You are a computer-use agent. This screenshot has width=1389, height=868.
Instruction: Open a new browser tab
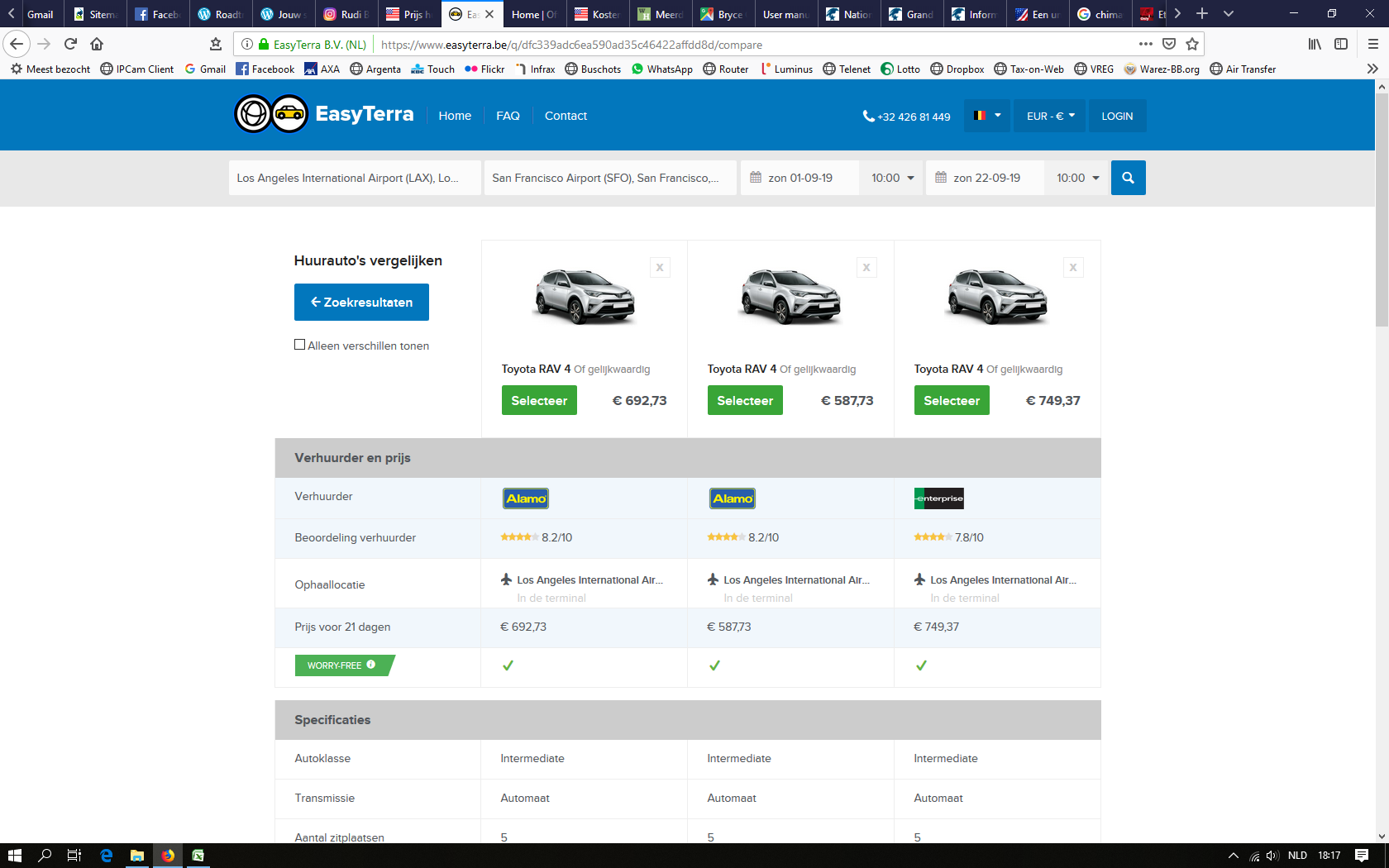[1202, 14]
